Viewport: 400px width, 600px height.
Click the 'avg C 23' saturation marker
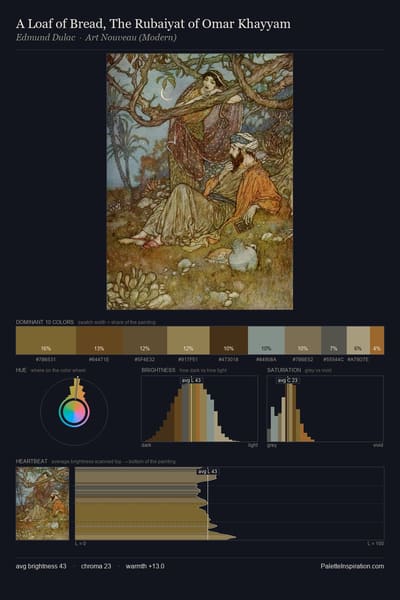tap(288, 380)
